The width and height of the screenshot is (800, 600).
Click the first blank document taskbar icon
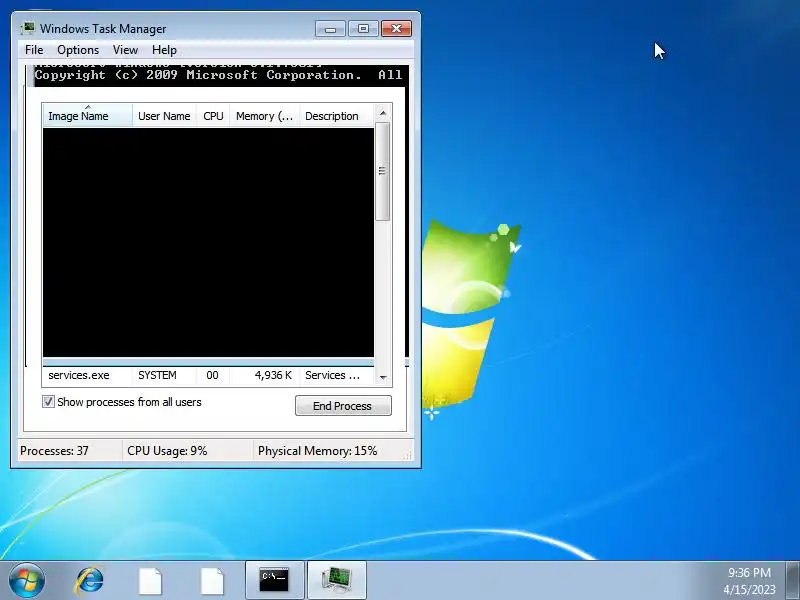(x=150, y=581)
